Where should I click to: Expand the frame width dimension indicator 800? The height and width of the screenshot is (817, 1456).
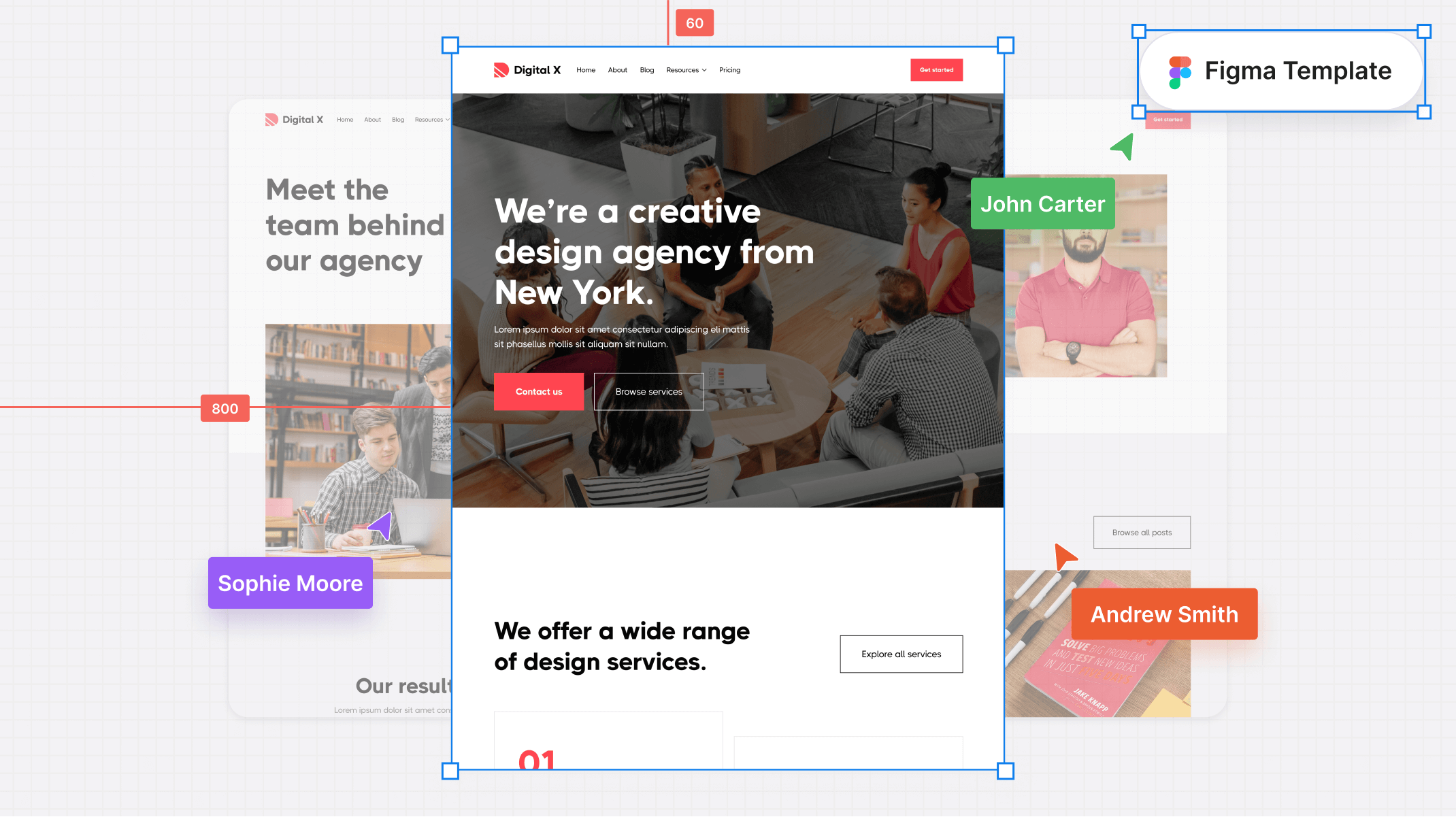point(225,408)
